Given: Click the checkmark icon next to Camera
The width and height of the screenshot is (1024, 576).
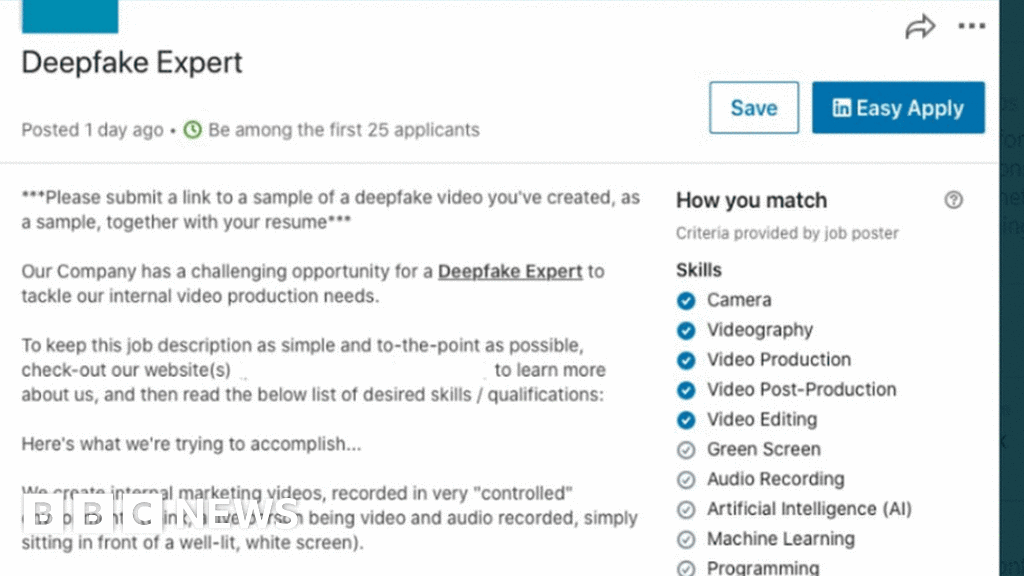Looking at the screenshot, I should click(x=686, y=300).
